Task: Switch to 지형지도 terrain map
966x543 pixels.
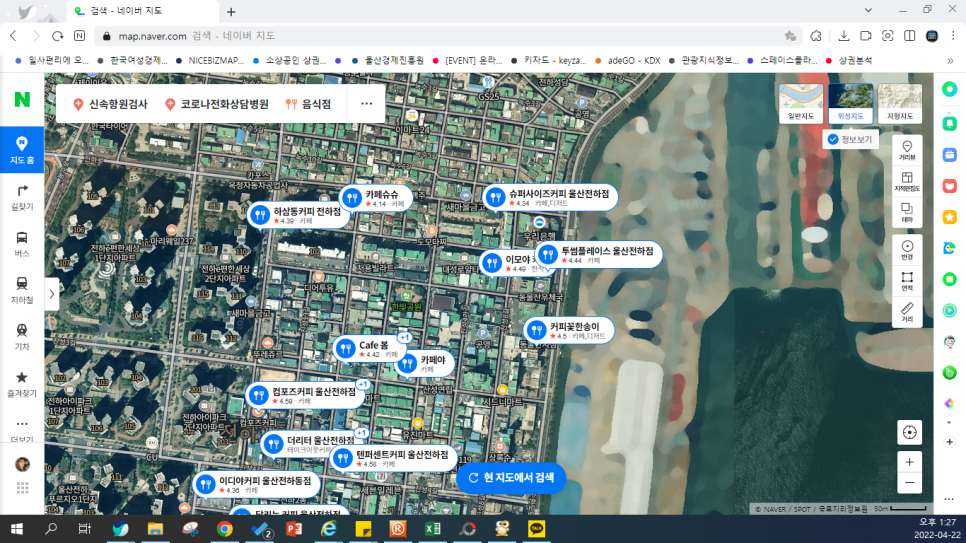Action: [x=900, y=103]
